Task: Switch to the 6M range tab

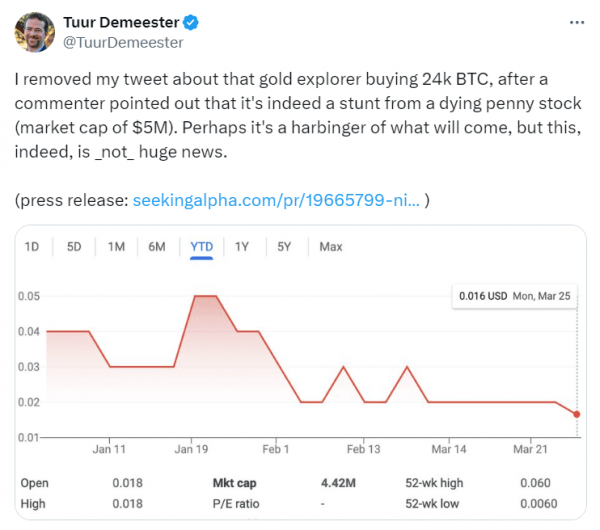Action: pos(157,246)
